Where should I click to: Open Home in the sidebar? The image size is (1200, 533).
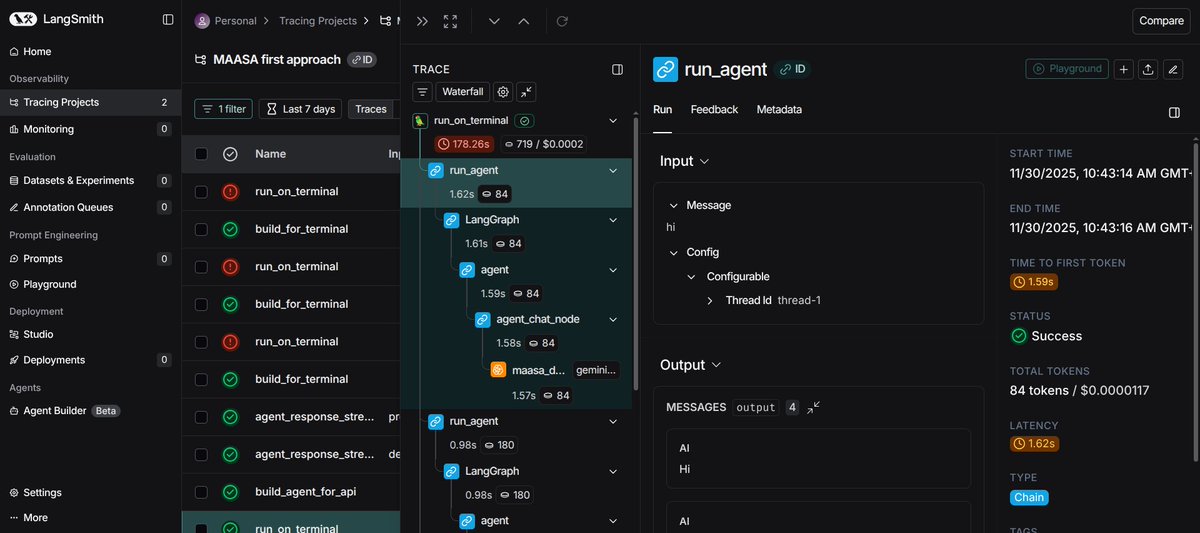click(x=37, y=51)
